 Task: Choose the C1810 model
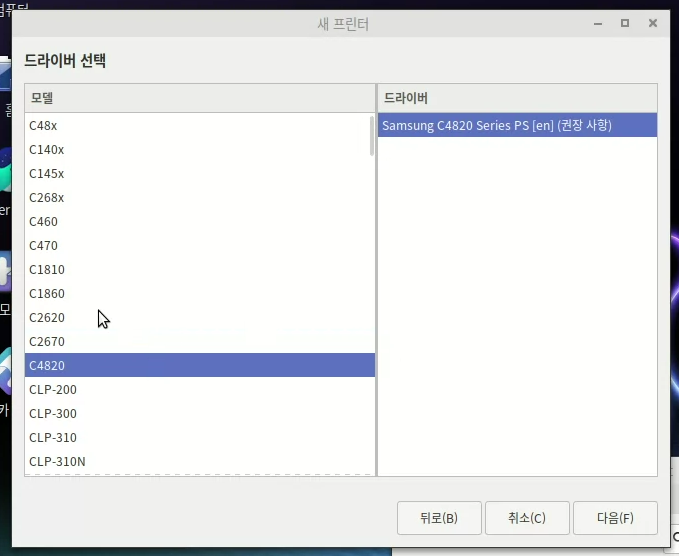(200, 269)
